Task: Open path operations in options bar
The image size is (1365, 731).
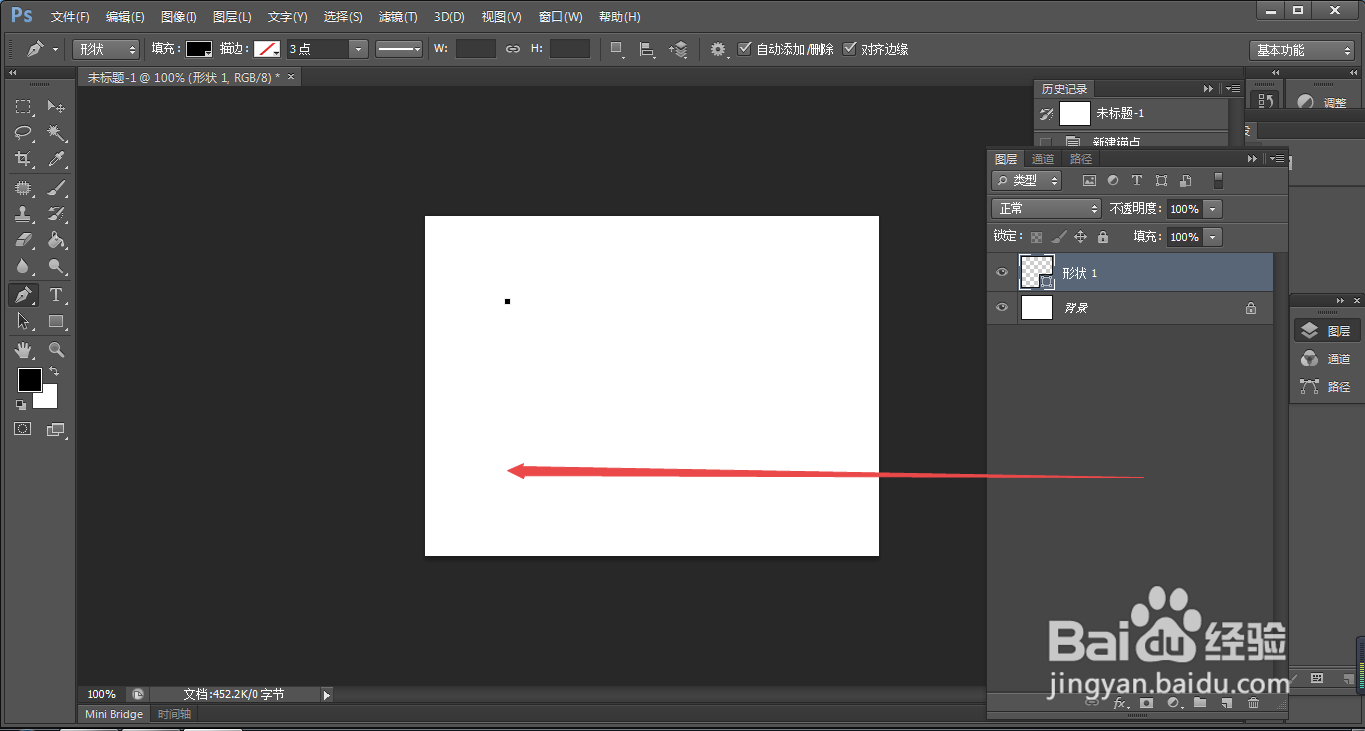Action: tap(617, 49)
